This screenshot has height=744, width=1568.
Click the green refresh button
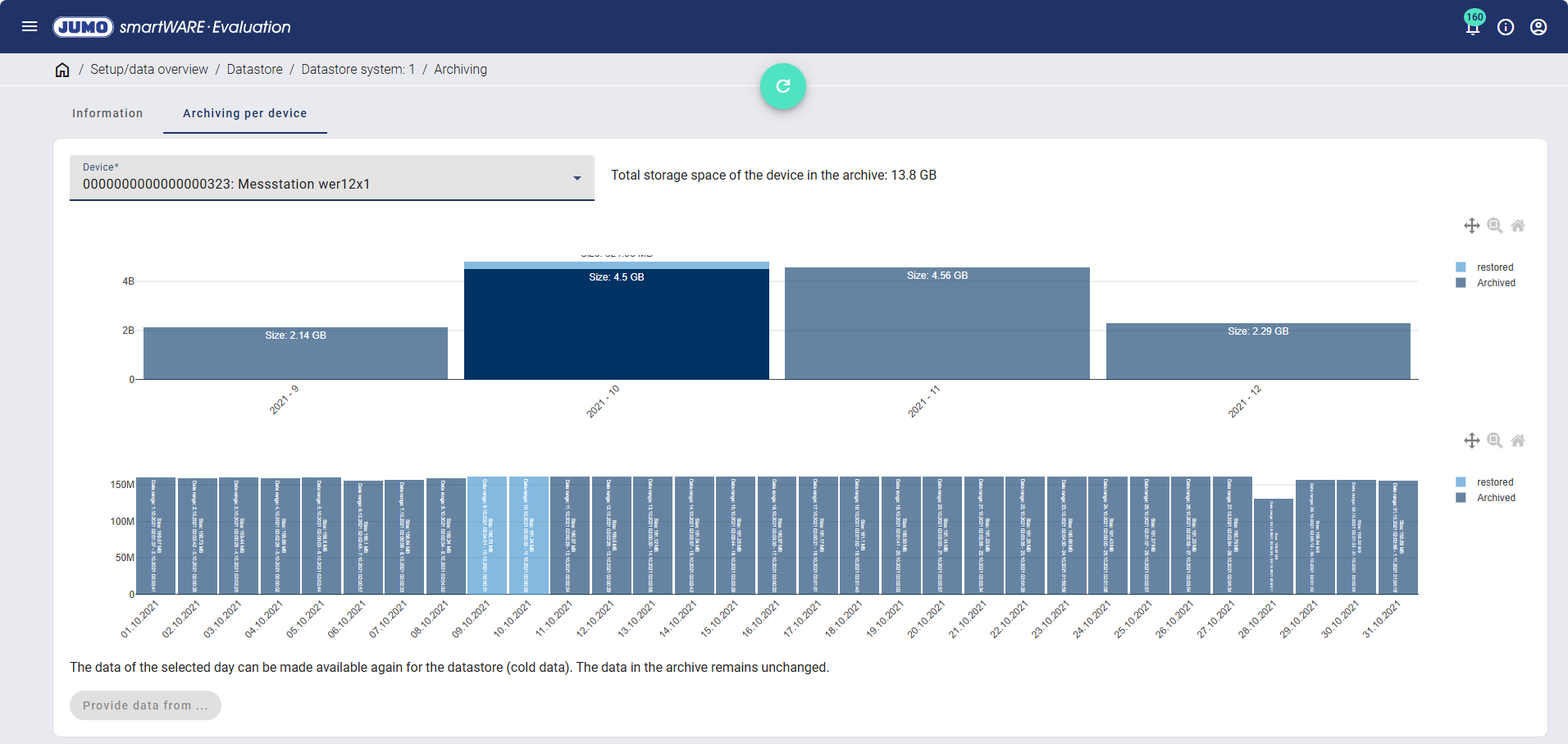tap(783, 86)
